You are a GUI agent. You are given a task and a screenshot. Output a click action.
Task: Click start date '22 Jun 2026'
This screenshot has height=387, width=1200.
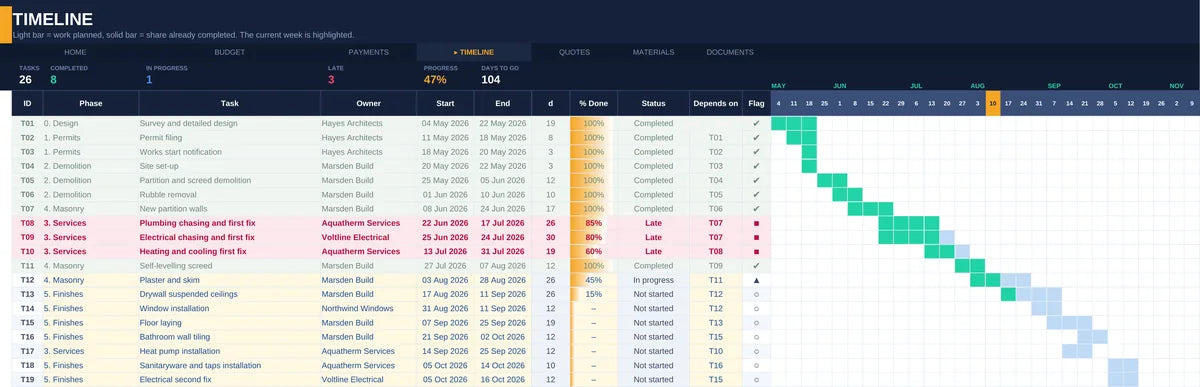445,223
